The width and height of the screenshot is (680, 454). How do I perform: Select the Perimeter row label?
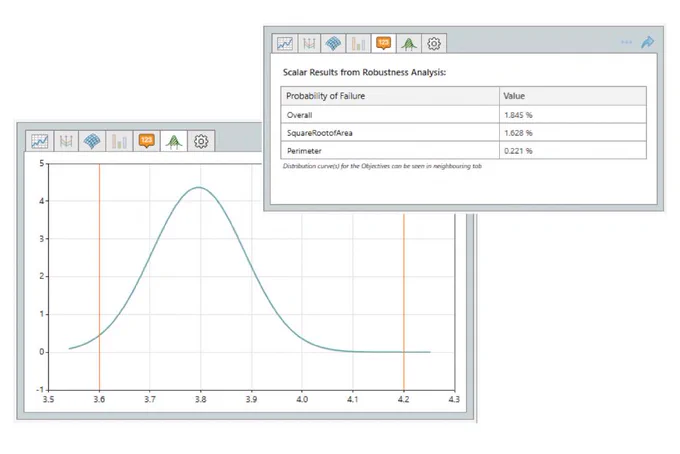pyautogui.click(x=304, y=151)
